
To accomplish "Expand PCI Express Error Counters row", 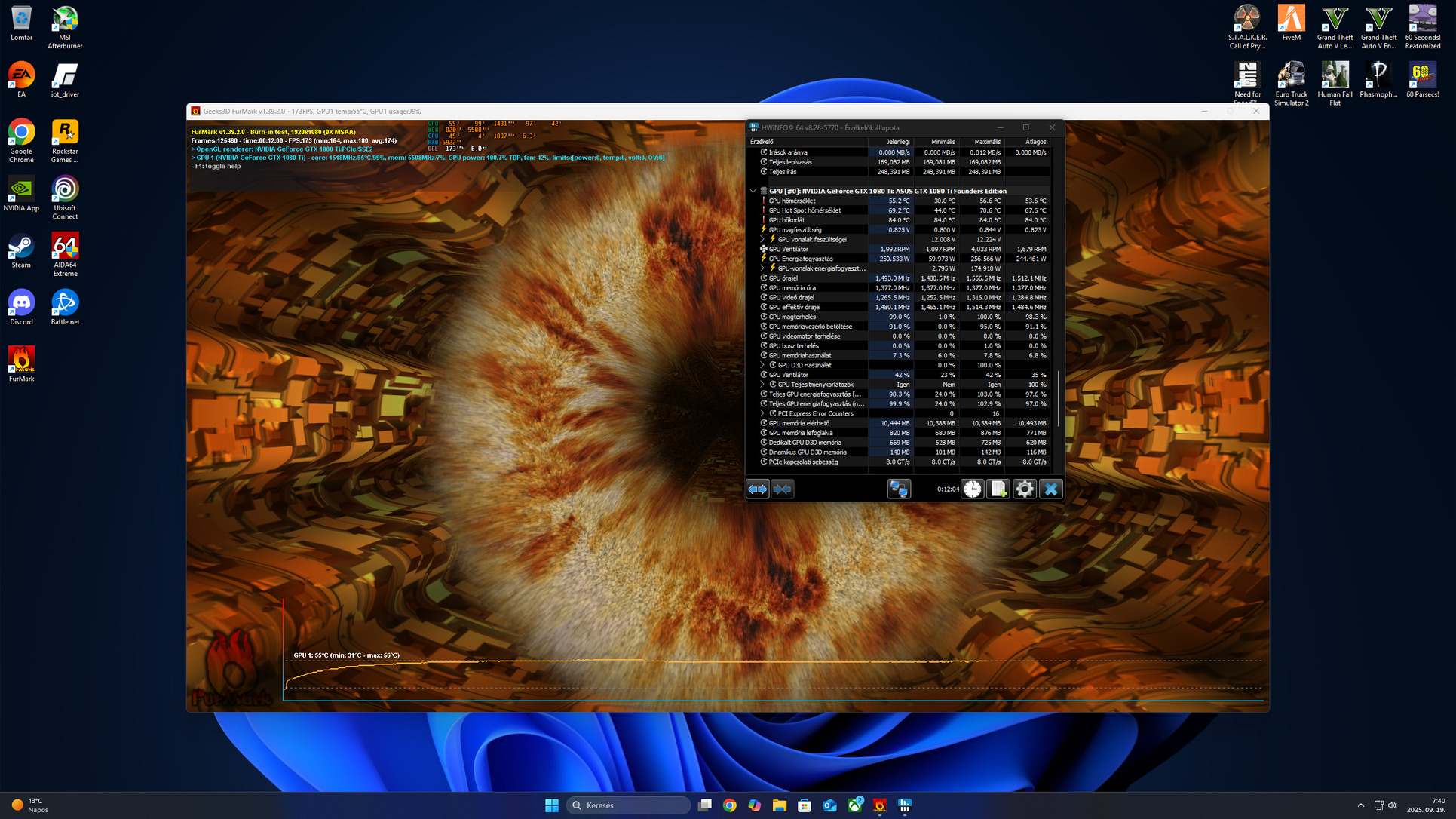I will point(762,413).
